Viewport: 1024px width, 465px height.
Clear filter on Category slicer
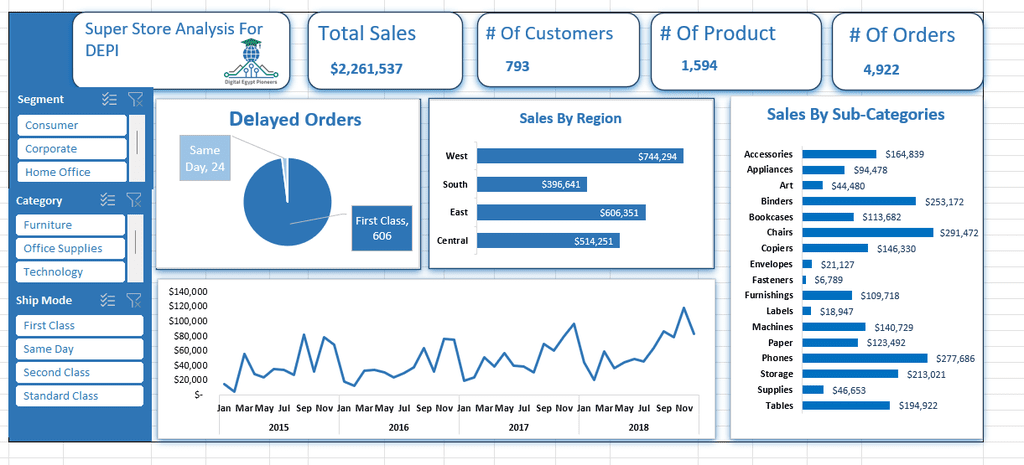(x=134, y=200)
